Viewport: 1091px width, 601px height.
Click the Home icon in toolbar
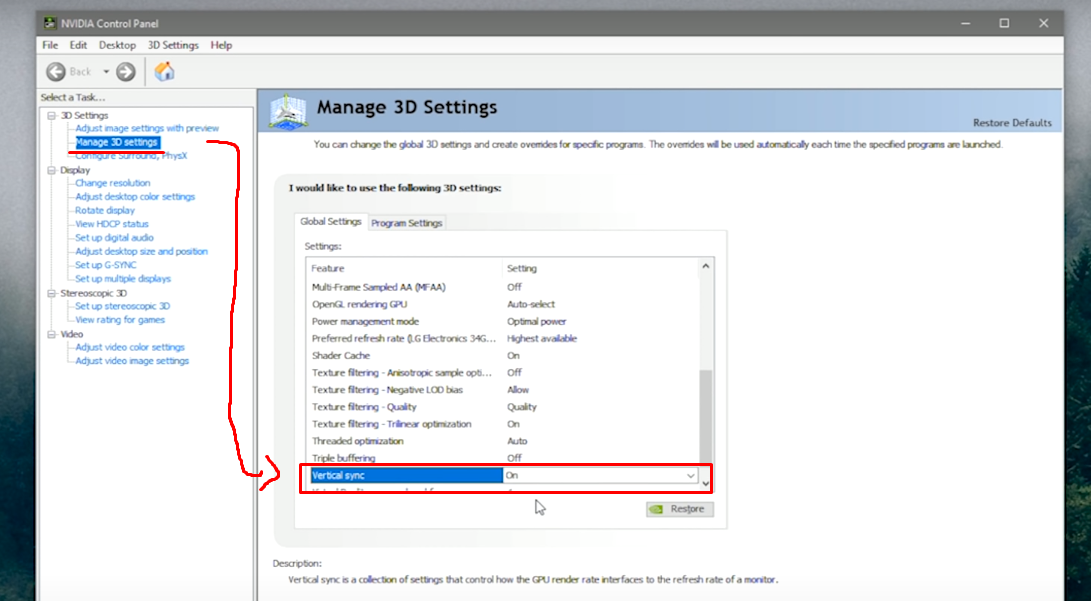(165, 71)
